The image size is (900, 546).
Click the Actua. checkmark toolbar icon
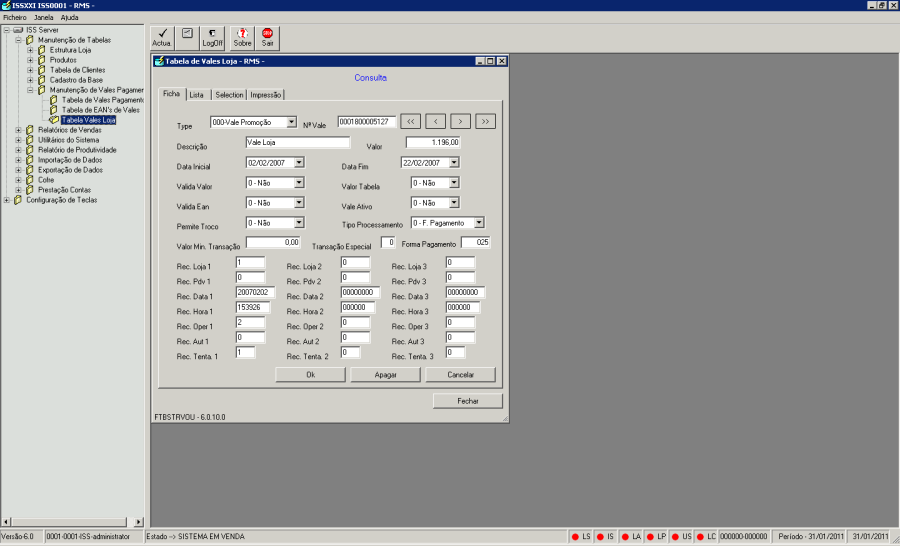[x=162, y=37]
